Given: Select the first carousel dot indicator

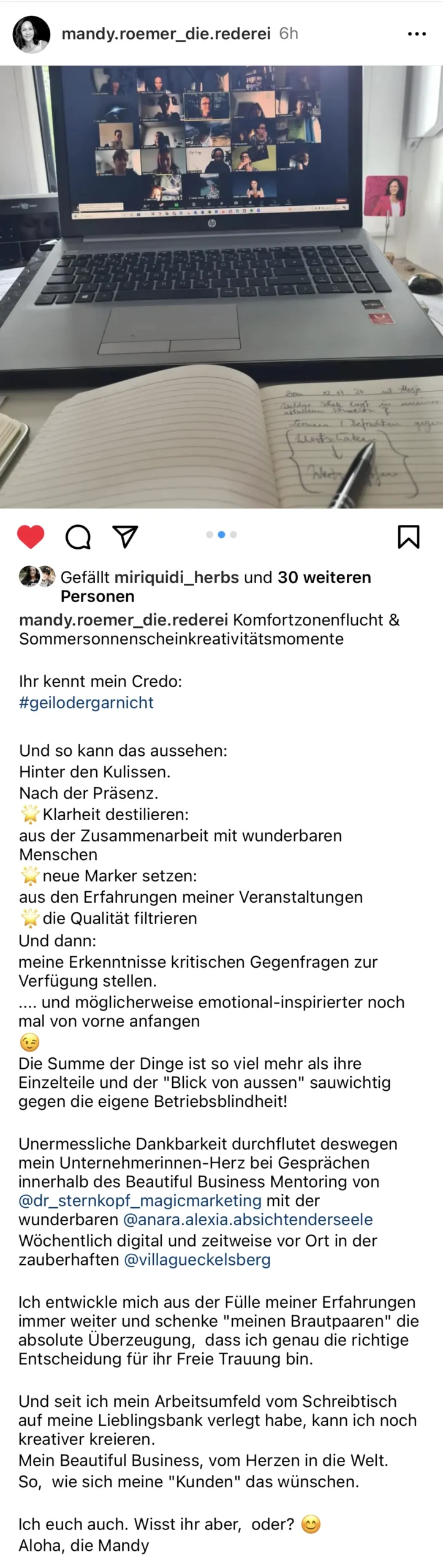Looking at the screenshot, I should tap(210, 535).
